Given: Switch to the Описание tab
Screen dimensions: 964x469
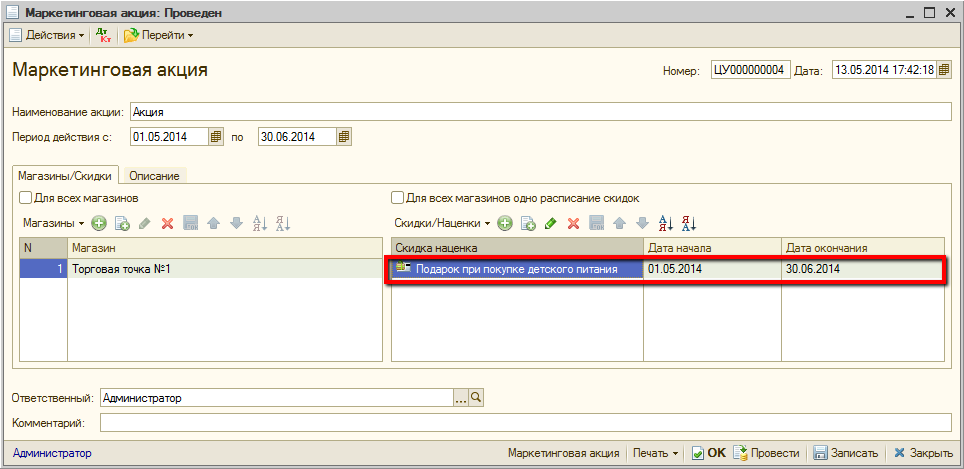Looking at the screenshot, I should pos(154,175).
